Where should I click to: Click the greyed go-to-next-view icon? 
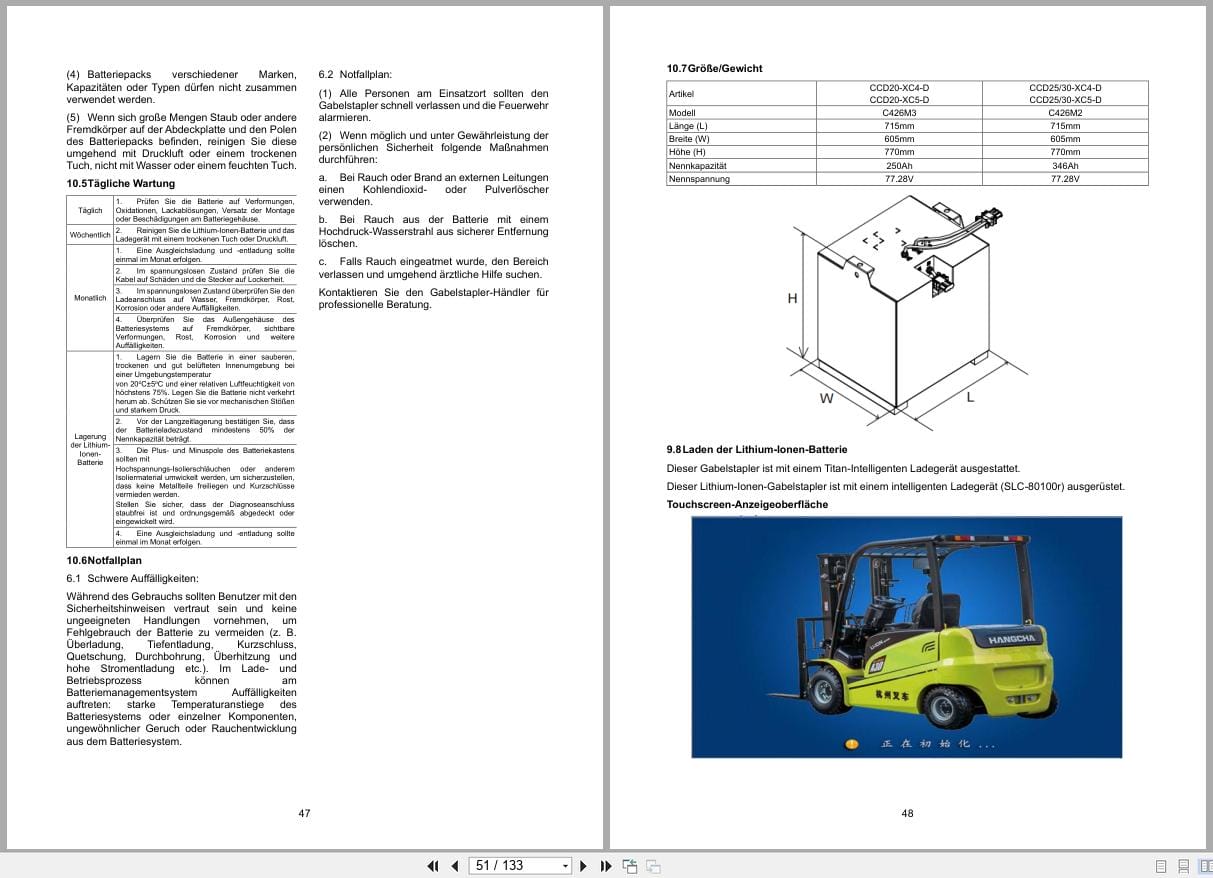[x=653, y=866]
